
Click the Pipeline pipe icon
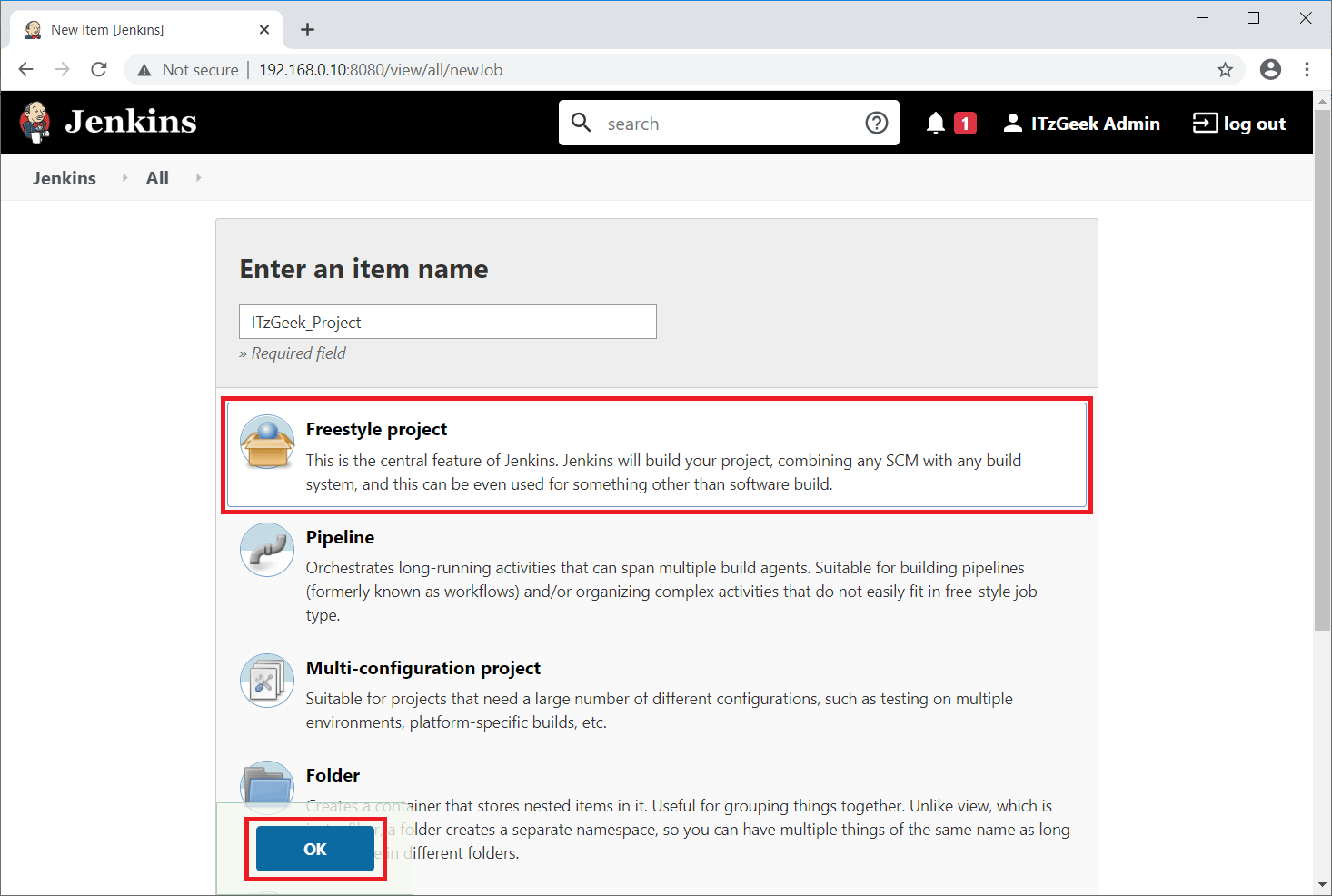click(x=267, y=550)
